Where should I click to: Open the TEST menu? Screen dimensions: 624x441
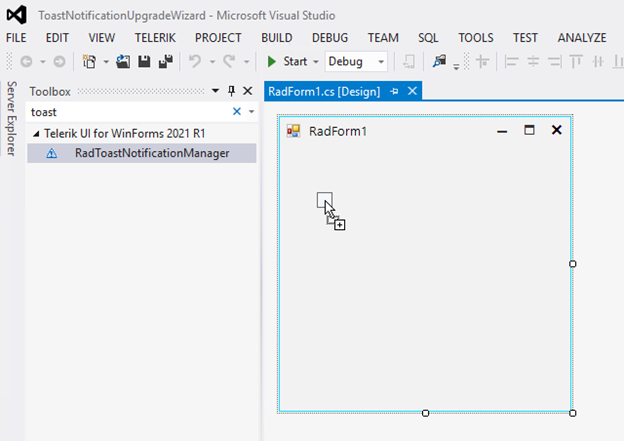[x=525, y=38]
